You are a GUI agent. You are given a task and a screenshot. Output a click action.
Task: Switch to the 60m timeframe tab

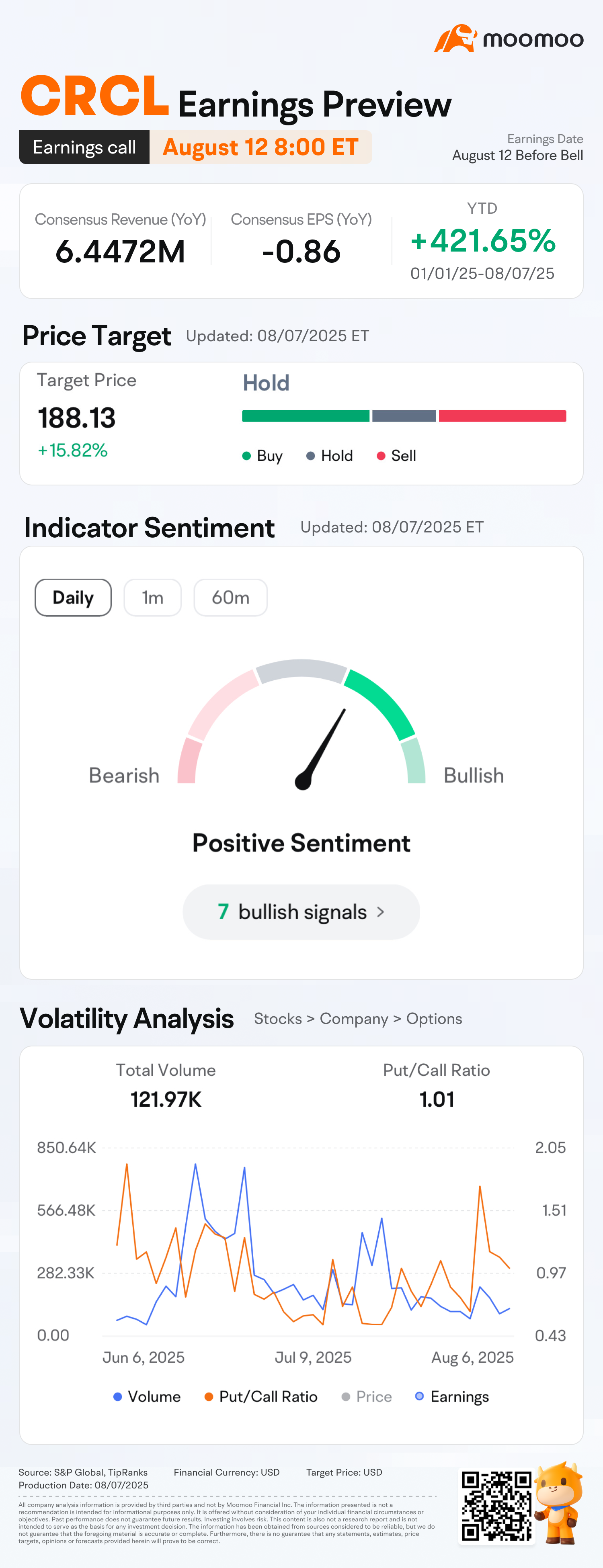(x=230, y=598)
